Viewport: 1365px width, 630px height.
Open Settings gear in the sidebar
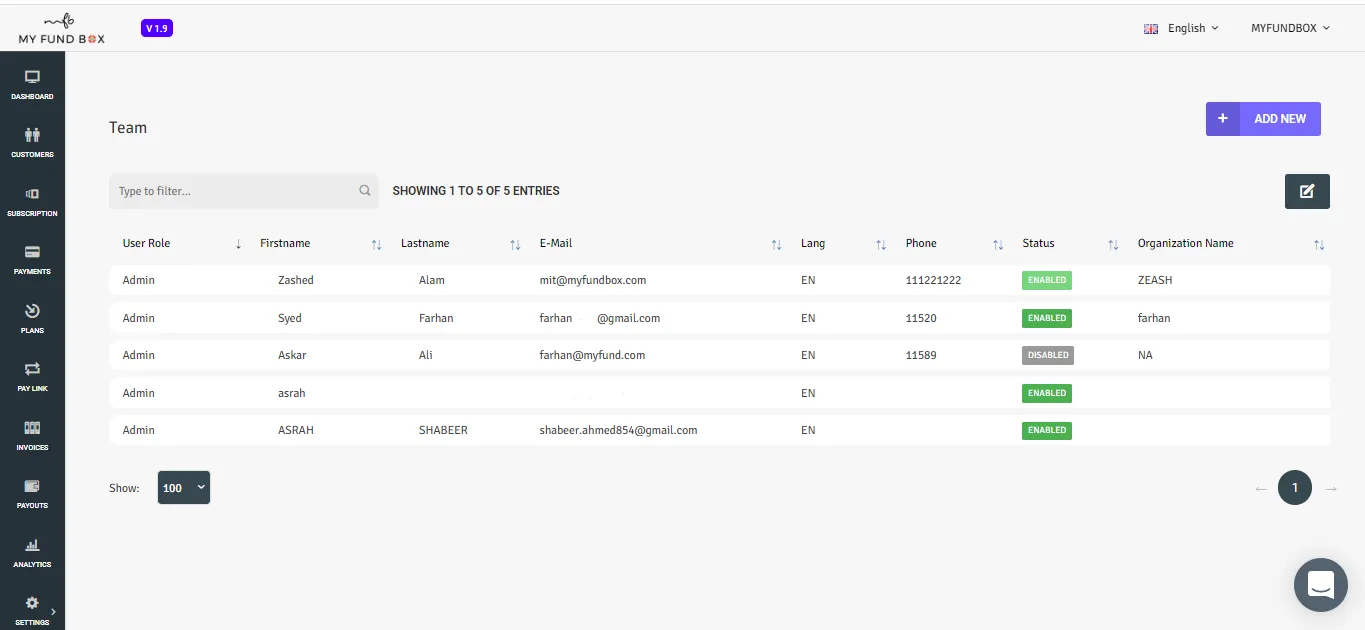[x=32, y=604]
